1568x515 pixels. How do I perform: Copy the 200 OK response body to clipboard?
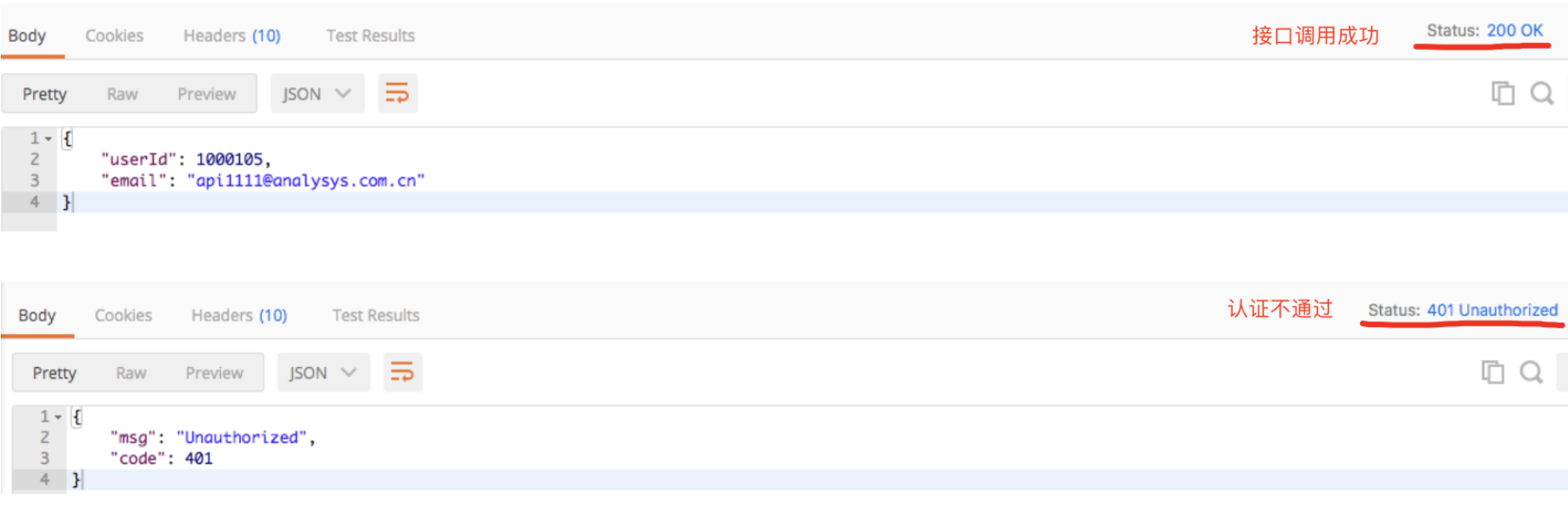coord(1503,93)
